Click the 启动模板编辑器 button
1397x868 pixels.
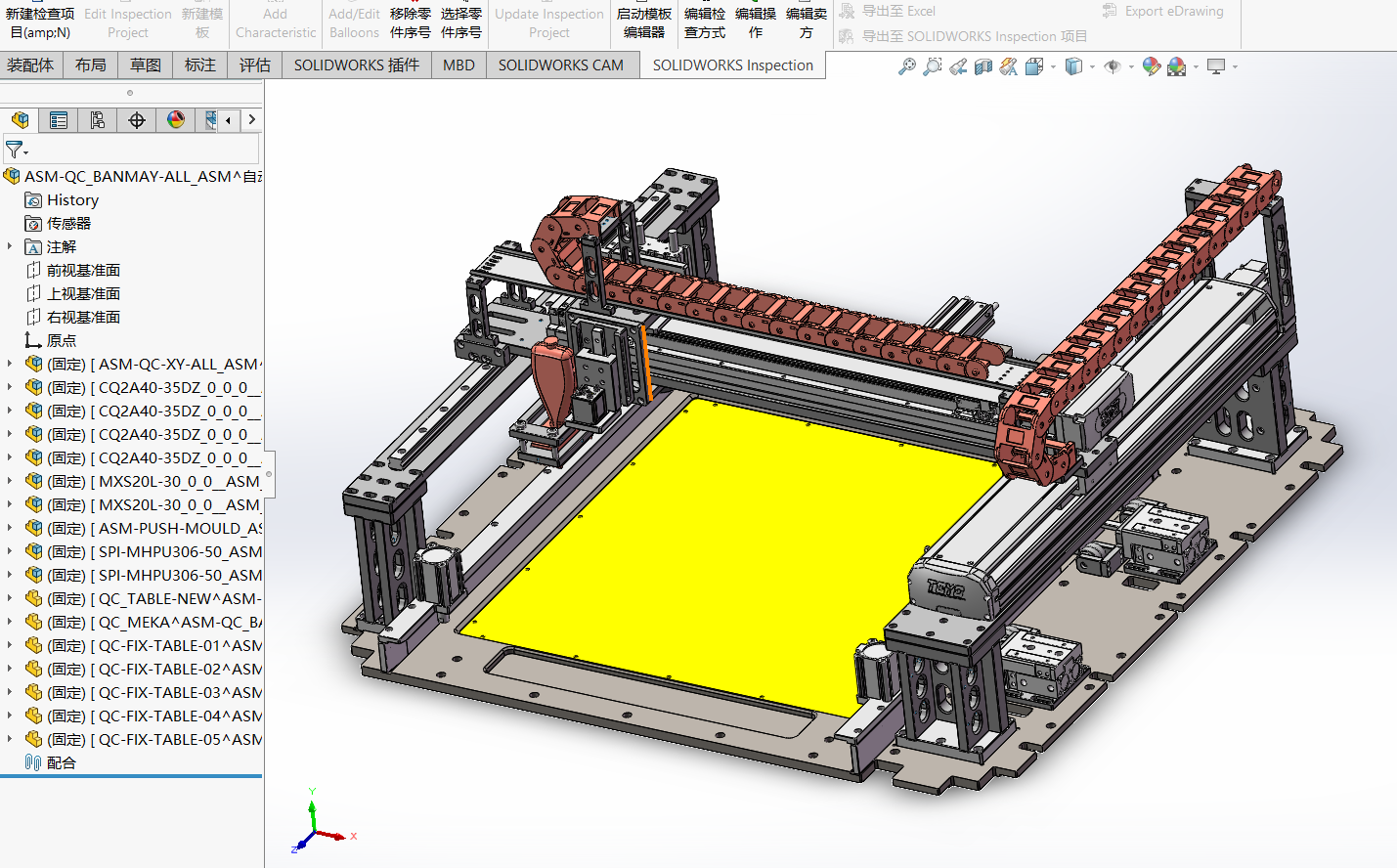pyautogui.click(x=644, y=22)
